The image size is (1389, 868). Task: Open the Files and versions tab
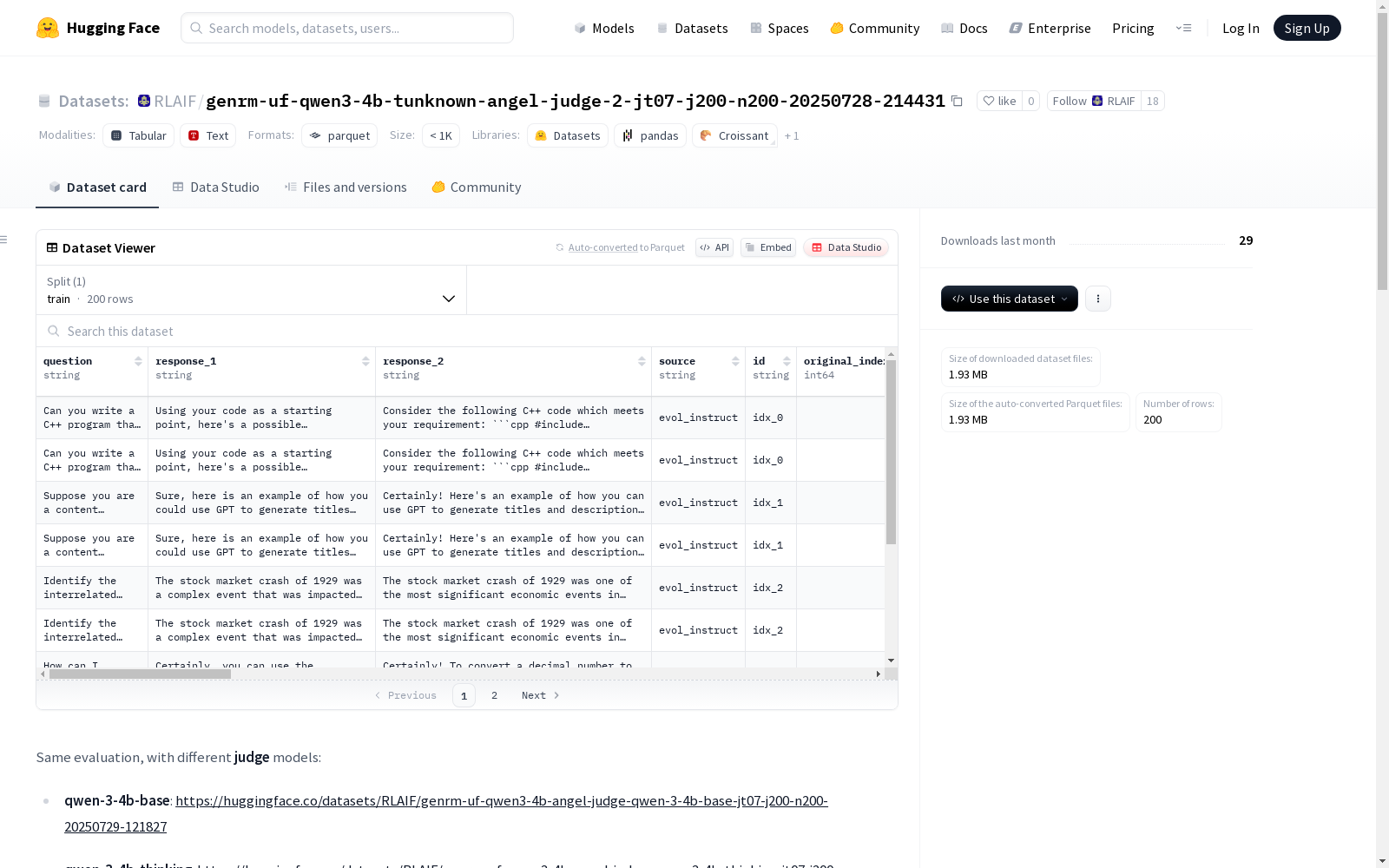coord(346,187)
